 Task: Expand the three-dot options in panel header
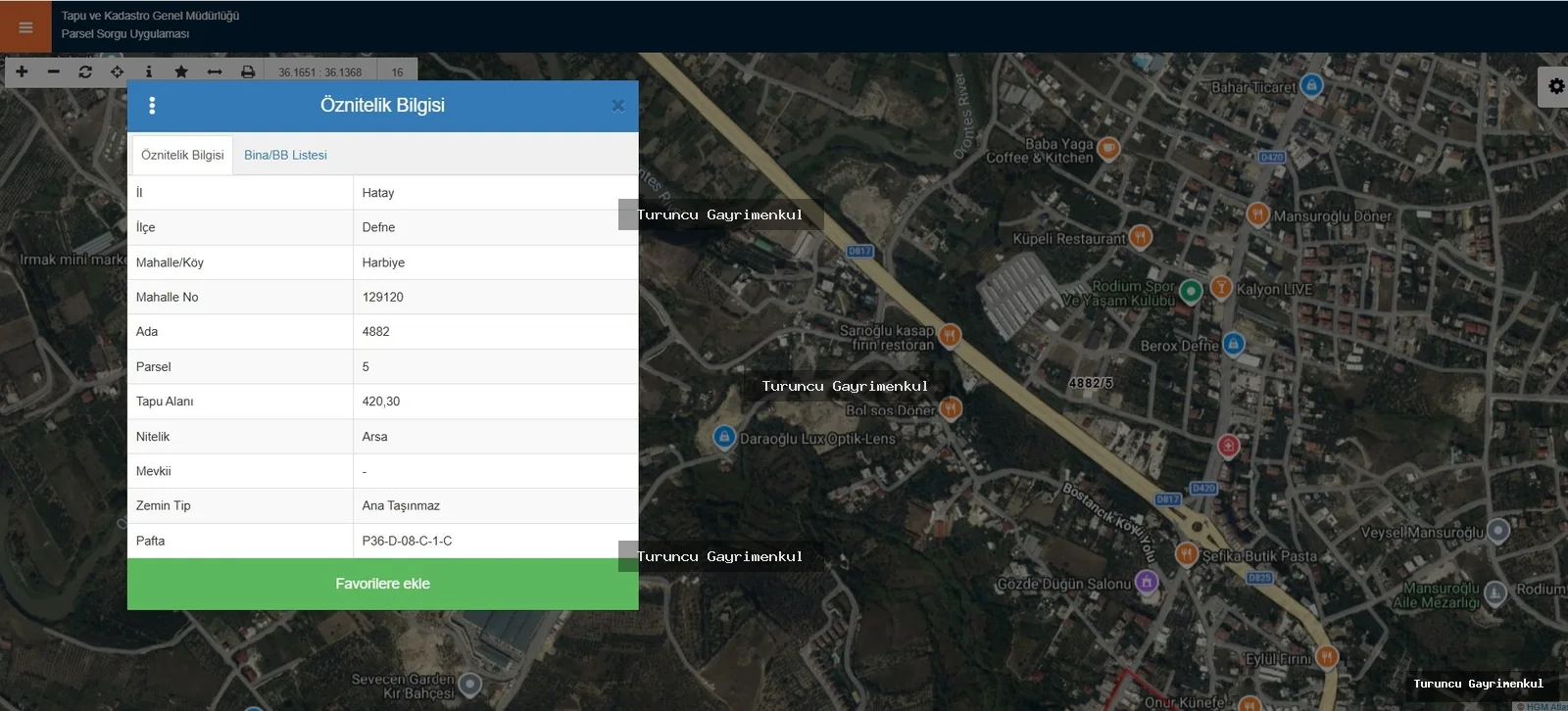pos(152,105)
